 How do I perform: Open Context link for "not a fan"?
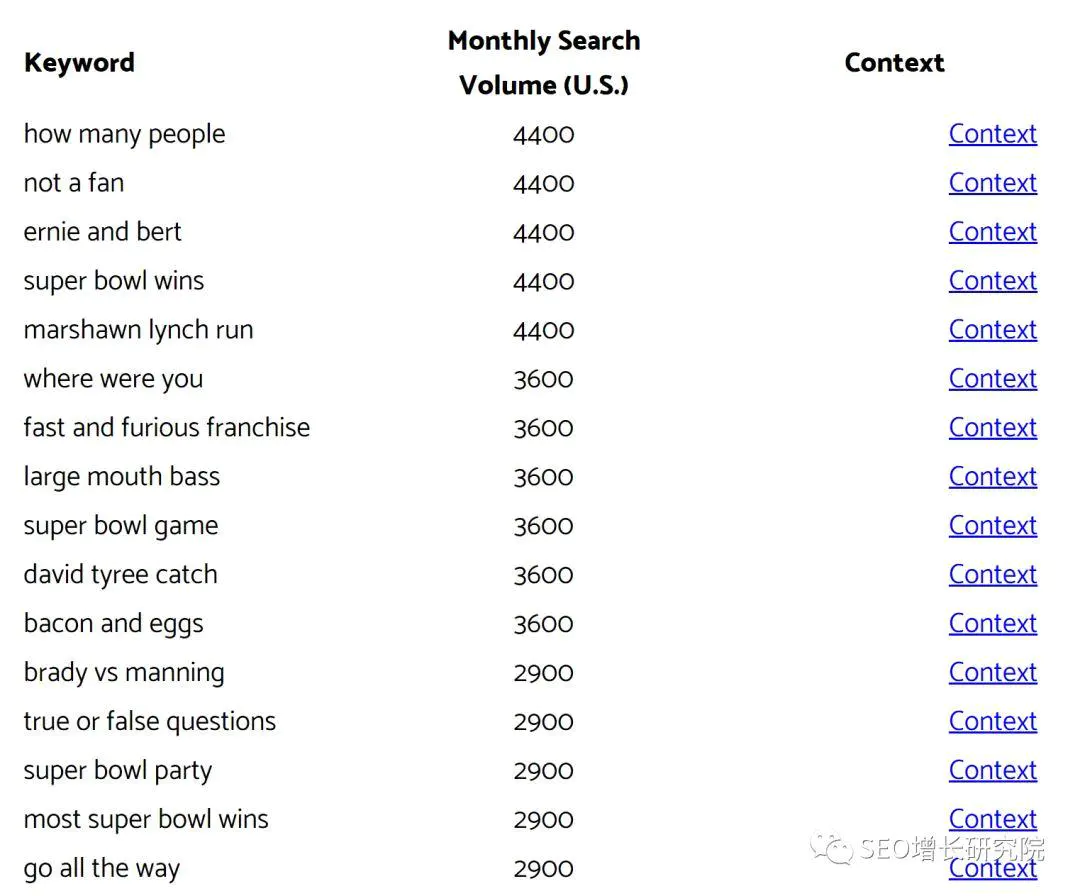[993, 183]
